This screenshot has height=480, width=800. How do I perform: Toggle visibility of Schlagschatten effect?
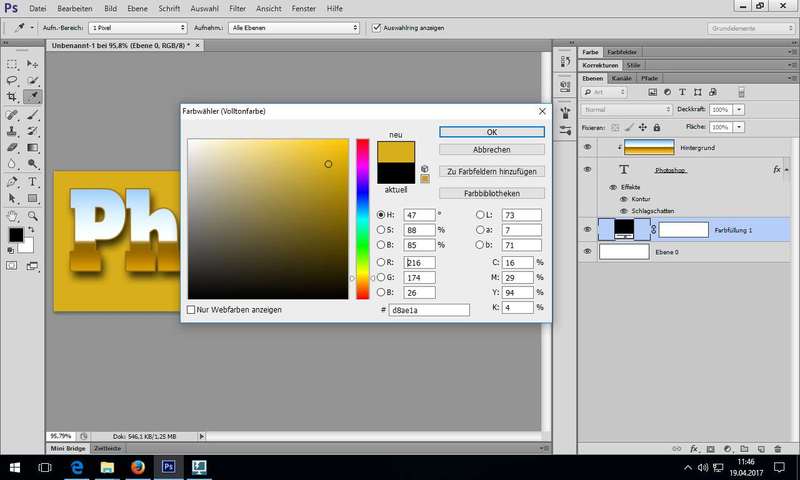pos(623,211)
